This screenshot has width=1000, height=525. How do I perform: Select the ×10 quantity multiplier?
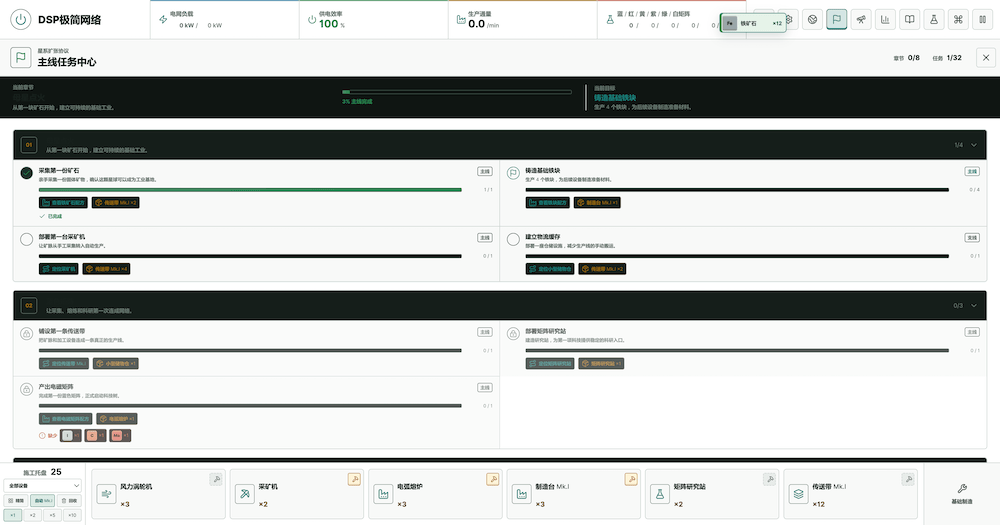pos(72,515)
